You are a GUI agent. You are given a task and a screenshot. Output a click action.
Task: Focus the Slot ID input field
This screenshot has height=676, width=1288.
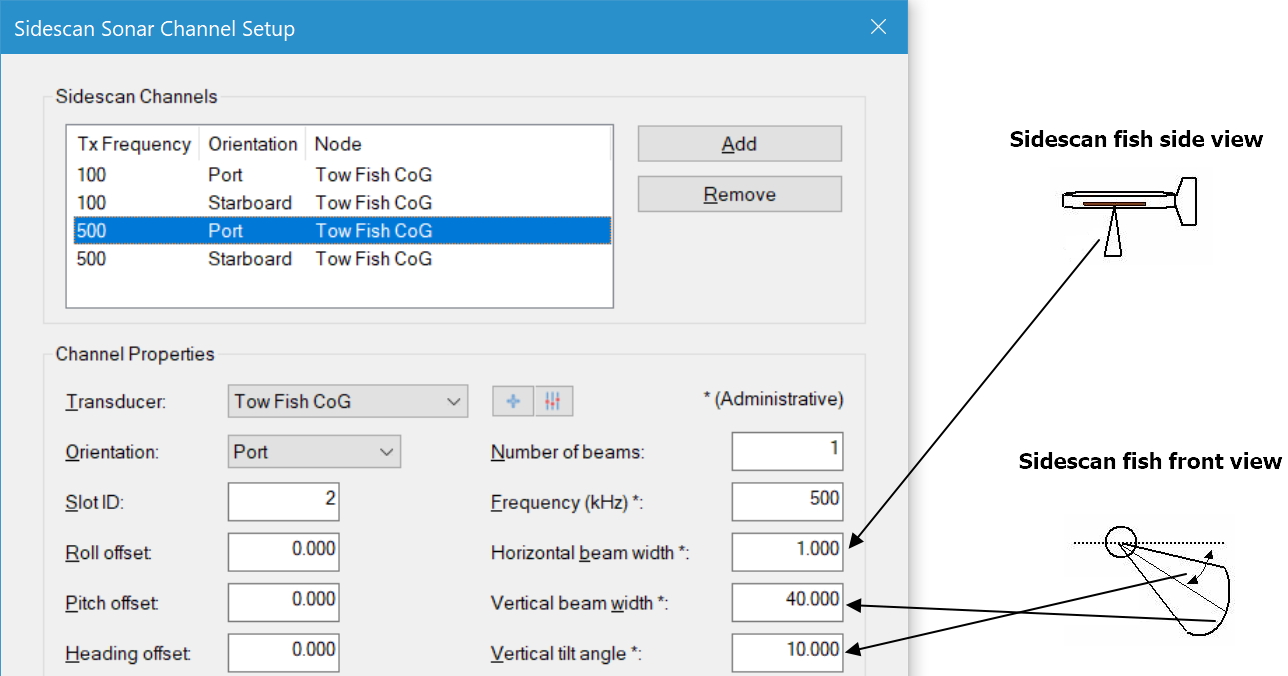[283, 502]
